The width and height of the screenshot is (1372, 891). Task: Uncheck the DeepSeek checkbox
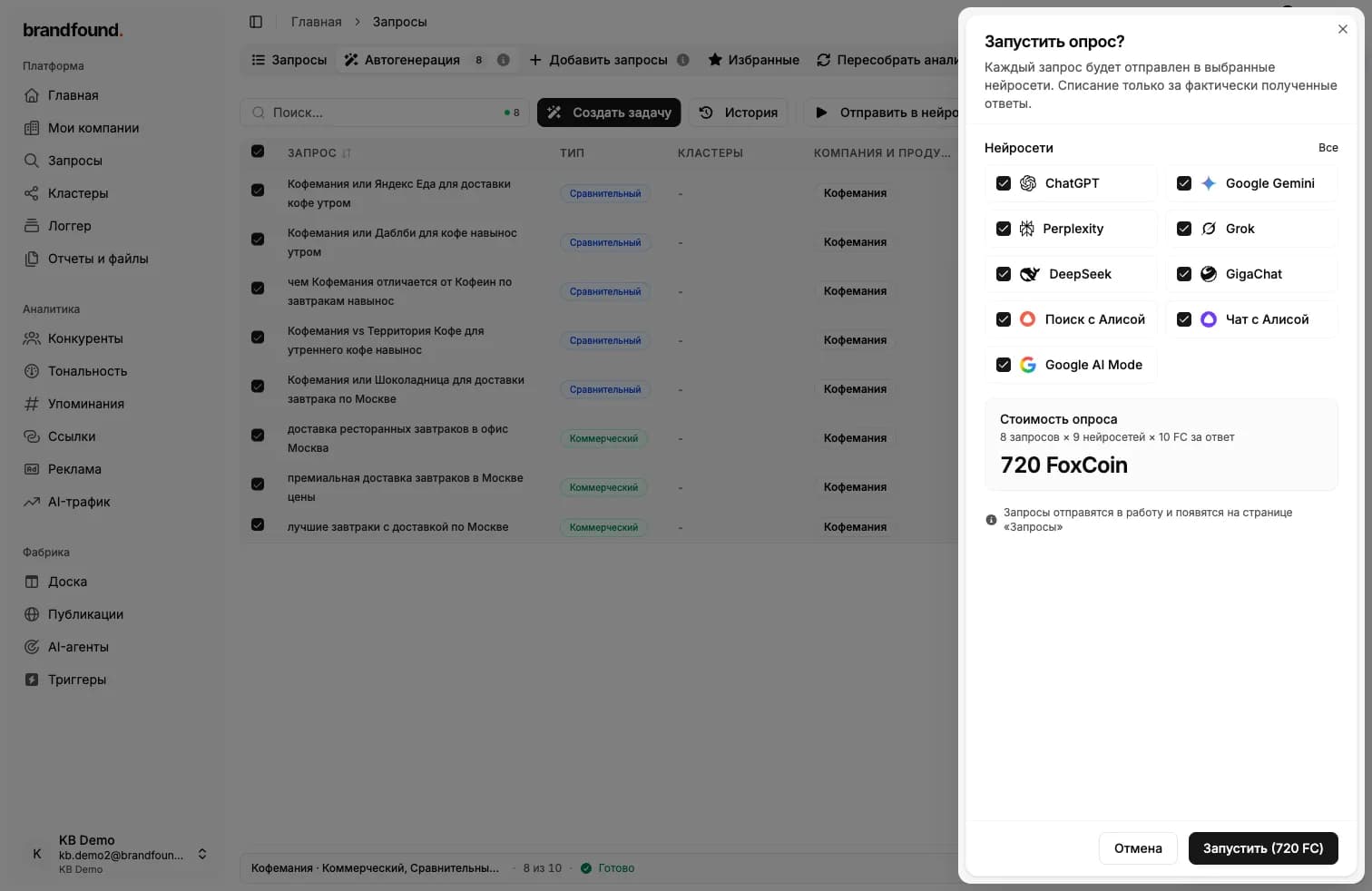pyautogui.click(x=1004, y=274)
